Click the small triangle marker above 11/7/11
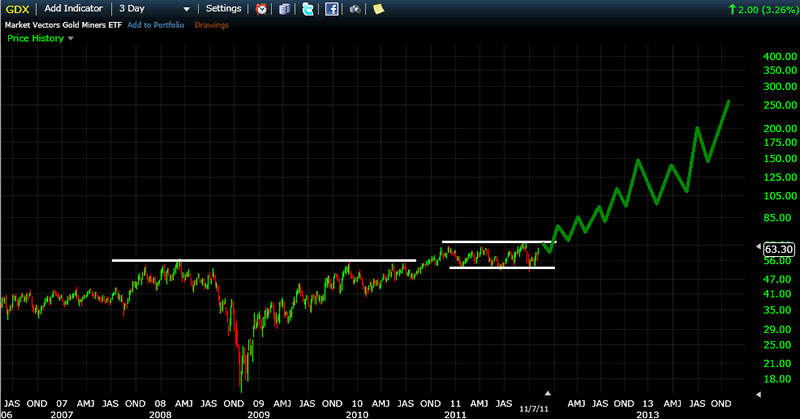800x419 pixels. [547, 393]
